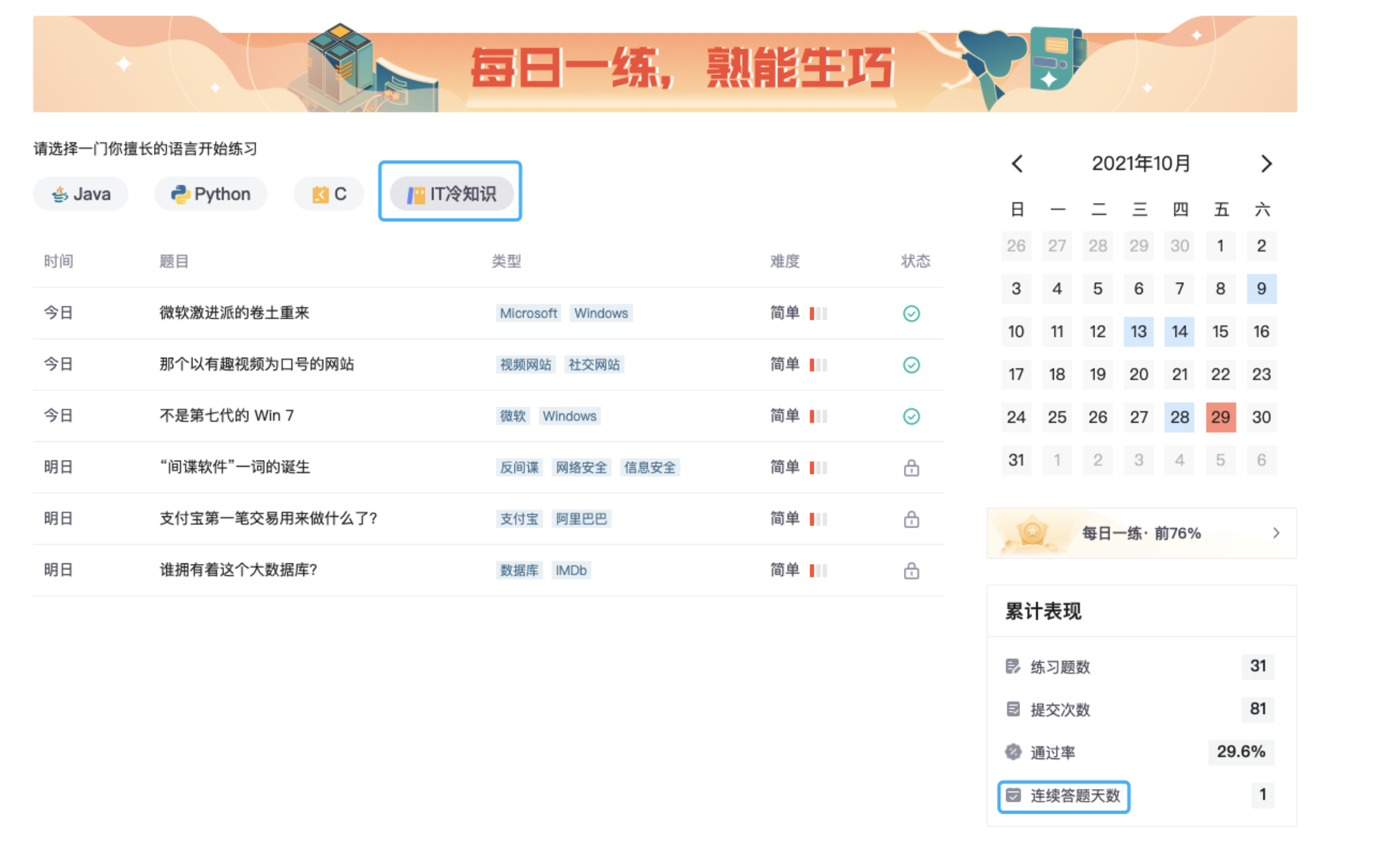Open question 那个以有趣视频为口号的网站
This screenshot has height=868, width=1399.
pos(257,364)
